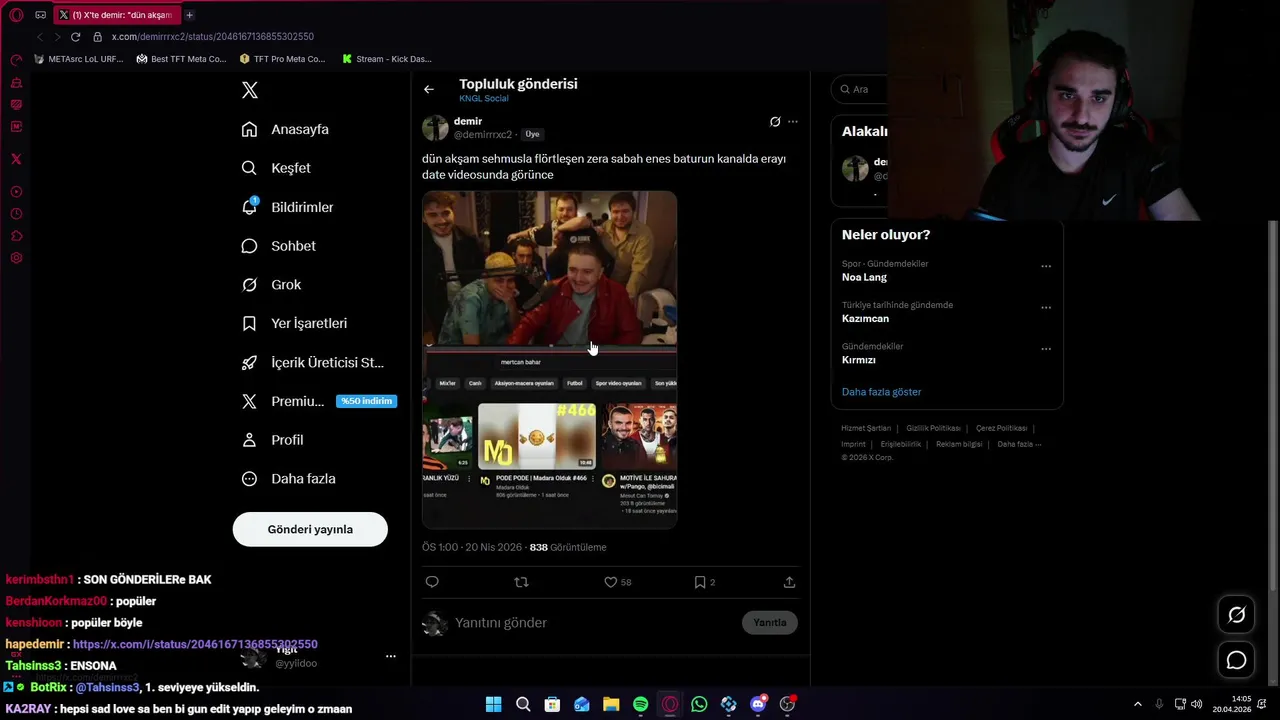
Task: Open İçerik Üreticisi Stüdyosu
Action: 313,362
